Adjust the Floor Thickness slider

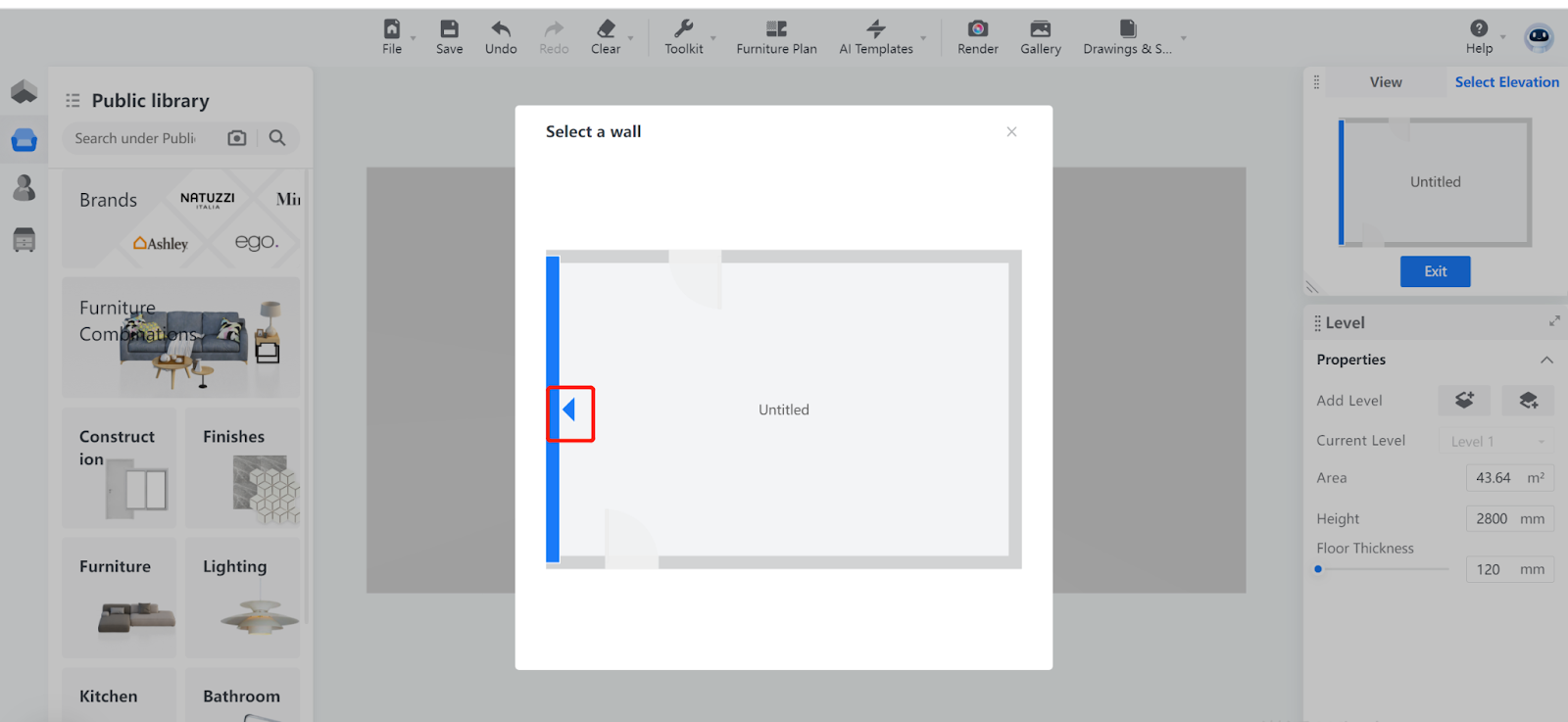click(1318, 569)
